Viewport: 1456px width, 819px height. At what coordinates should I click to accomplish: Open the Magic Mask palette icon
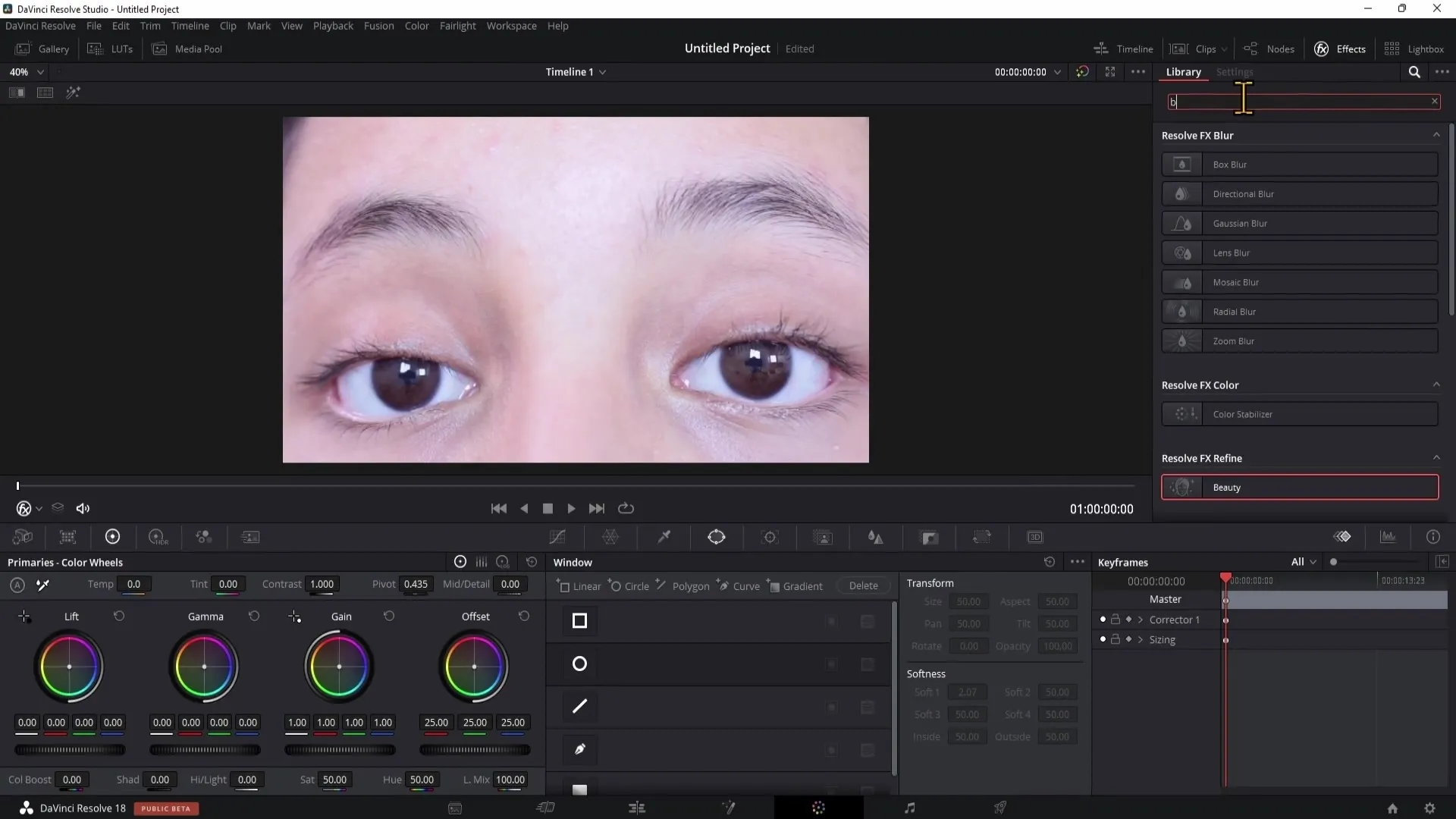[823, 537]
